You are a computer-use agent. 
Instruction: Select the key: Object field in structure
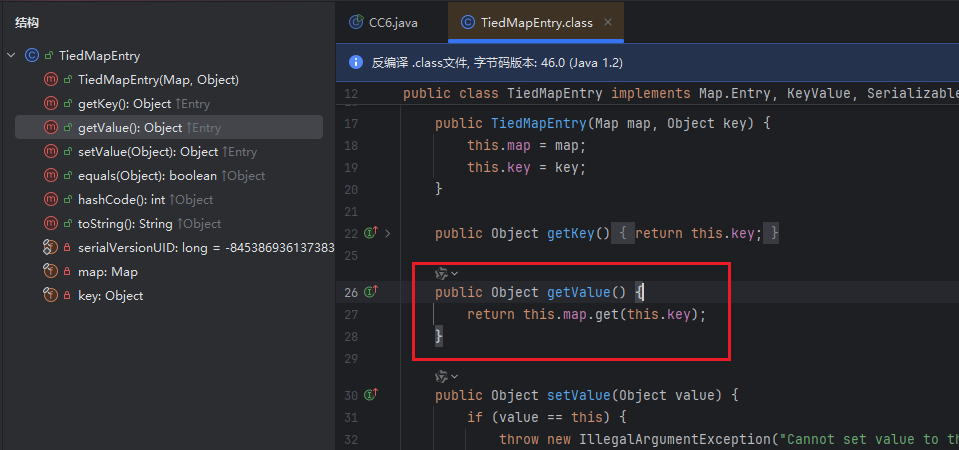tap(110, 296)
